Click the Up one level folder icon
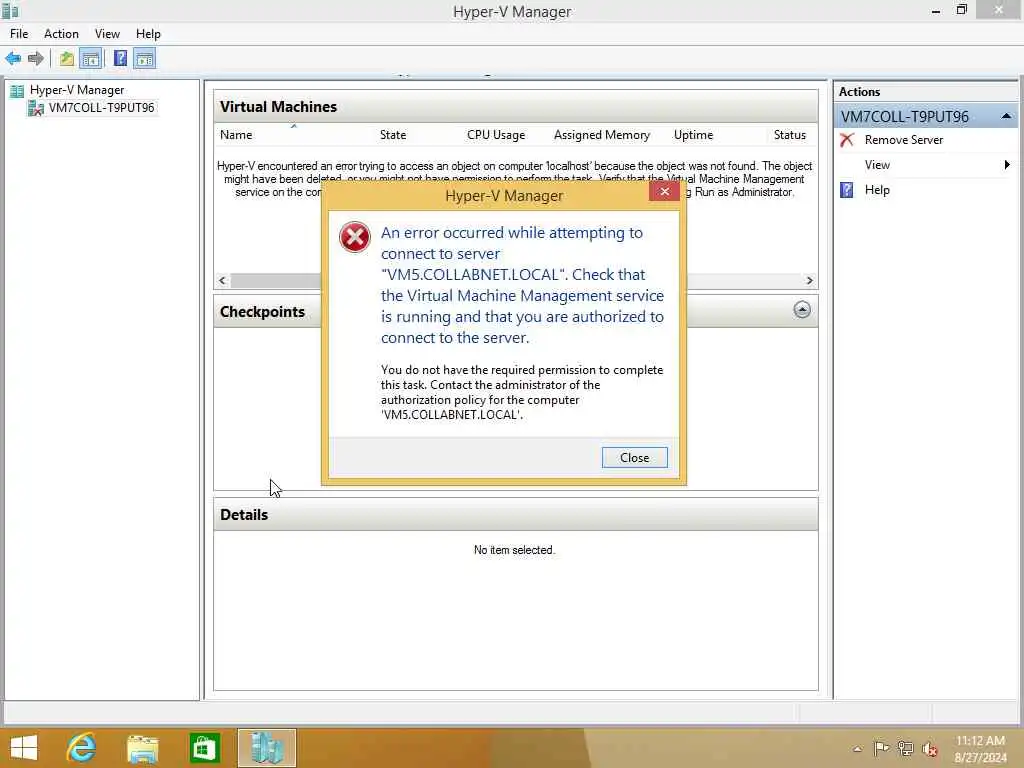1024x768 pixels. tap(67, 59)
